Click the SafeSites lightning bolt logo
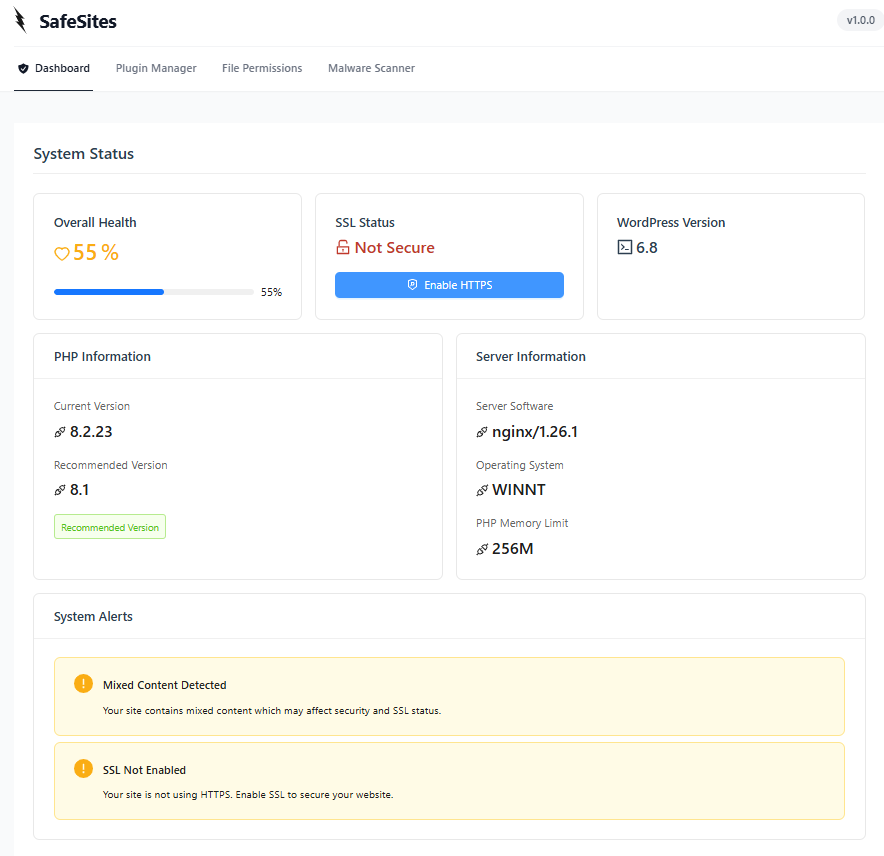884x856 pixels. [x=20, y=20]
